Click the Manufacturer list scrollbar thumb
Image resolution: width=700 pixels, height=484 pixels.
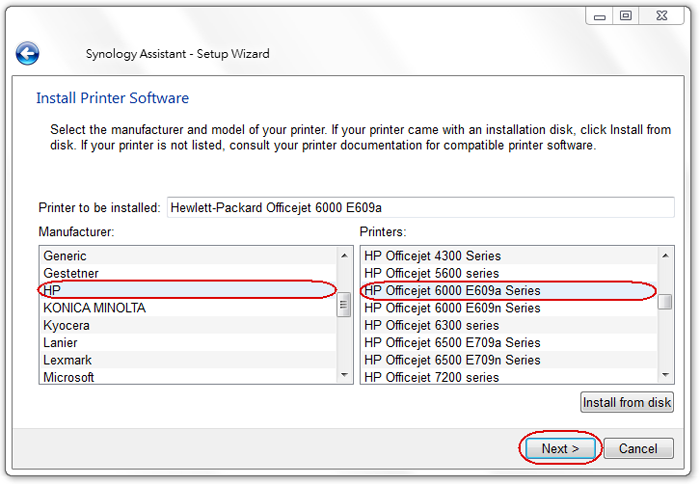click(344, 306)
